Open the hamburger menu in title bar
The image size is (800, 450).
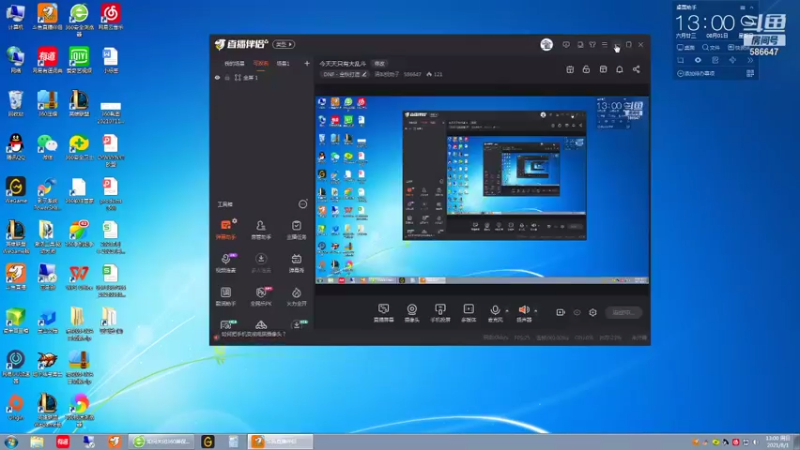pos(605,45)
